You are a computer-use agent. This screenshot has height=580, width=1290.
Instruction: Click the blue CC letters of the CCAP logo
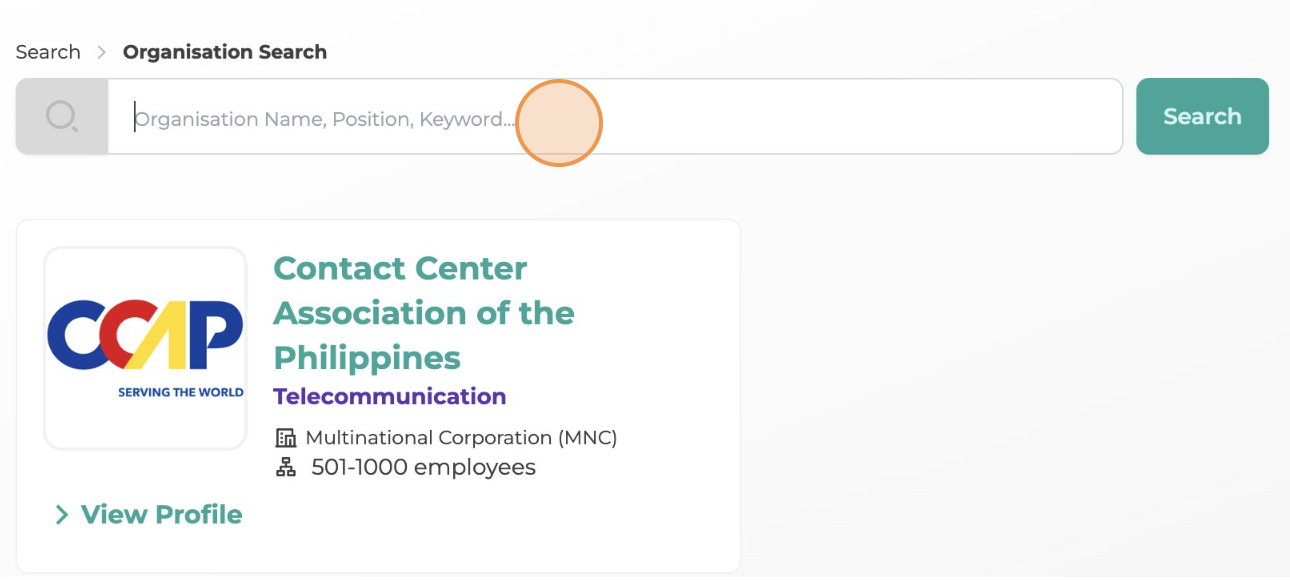(x=98, y=336)
